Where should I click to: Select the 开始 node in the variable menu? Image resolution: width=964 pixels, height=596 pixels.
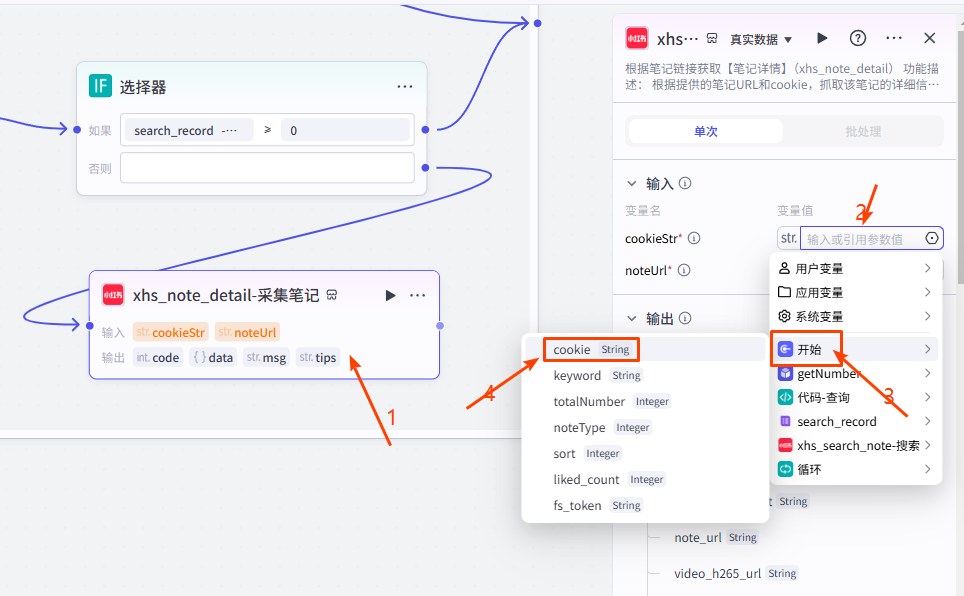click(855, 349)
